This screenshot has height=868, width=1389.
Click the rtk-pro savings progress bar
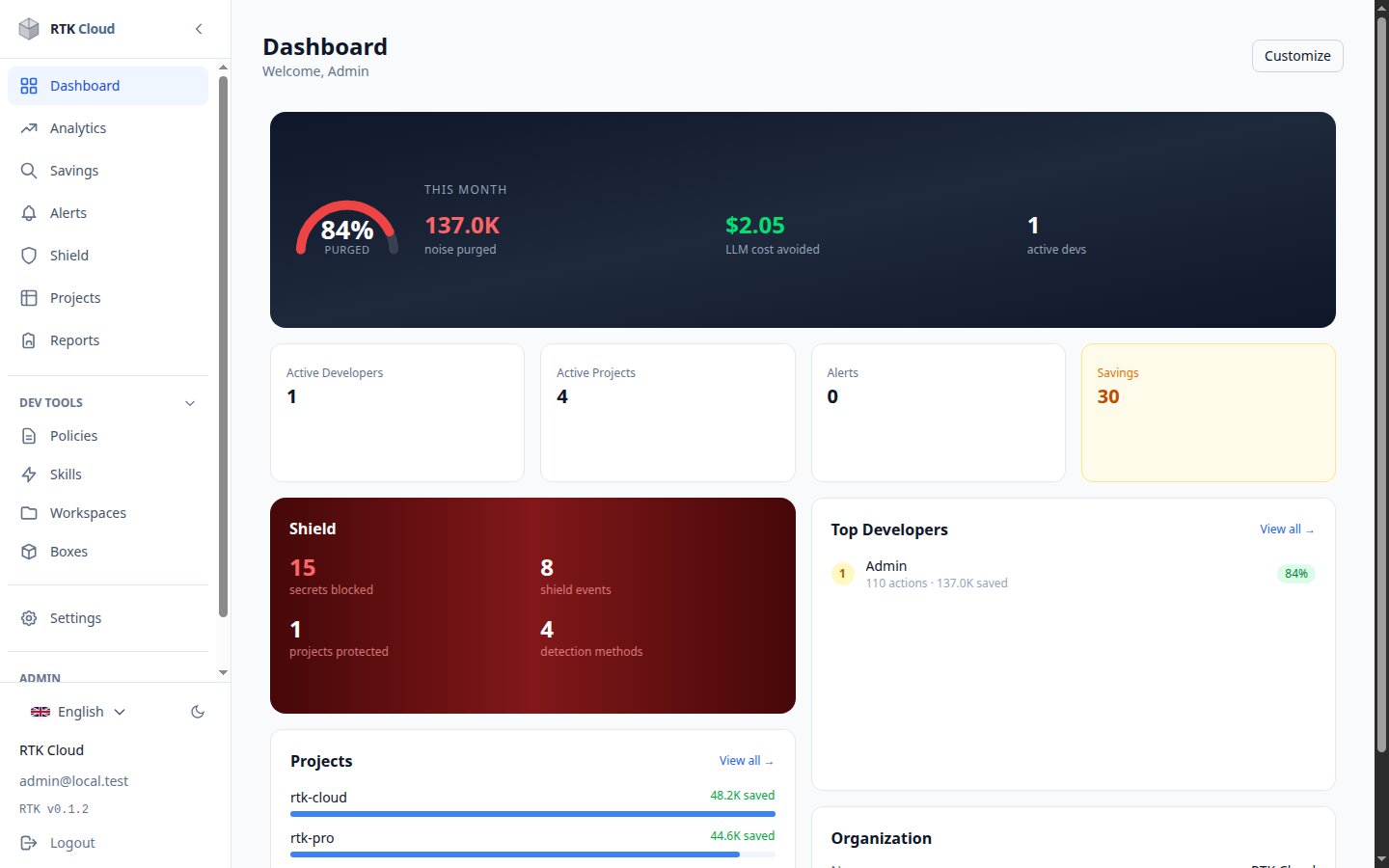[x=532, y=854]
